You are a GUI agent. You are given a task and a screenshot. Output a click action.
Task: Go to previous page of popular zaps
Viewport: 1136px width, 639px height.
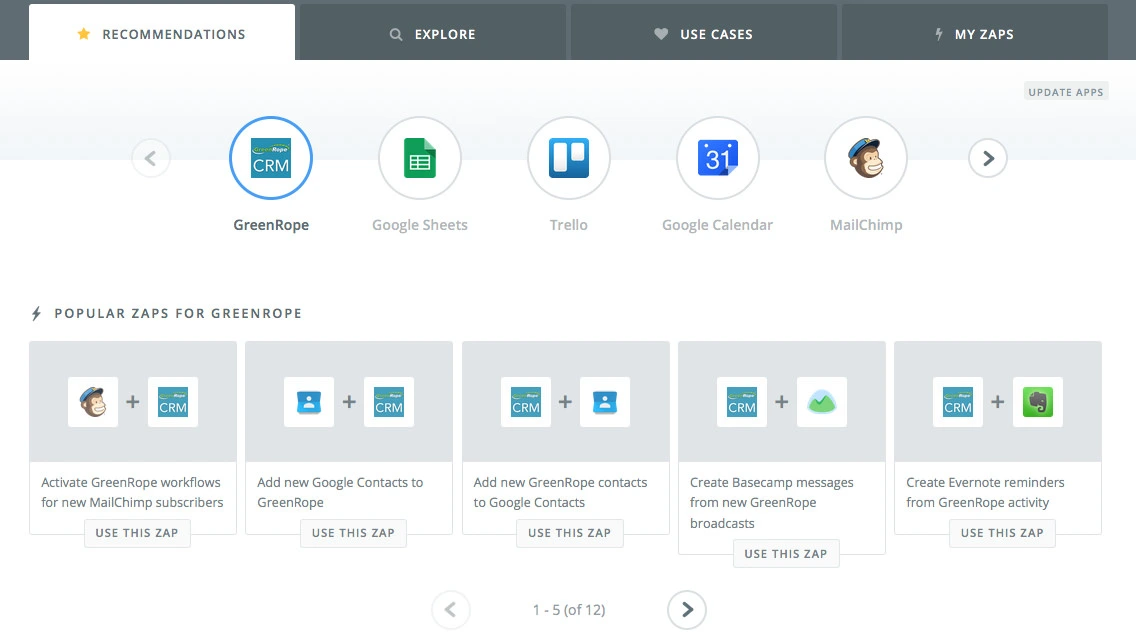point(451,610)
